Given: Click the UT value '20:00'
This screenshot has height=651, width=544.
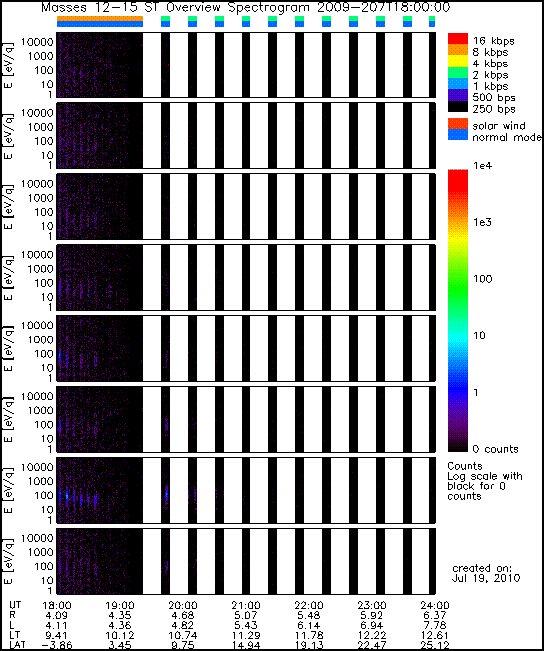Looking at the screenshot, I should tap(183, 606).
